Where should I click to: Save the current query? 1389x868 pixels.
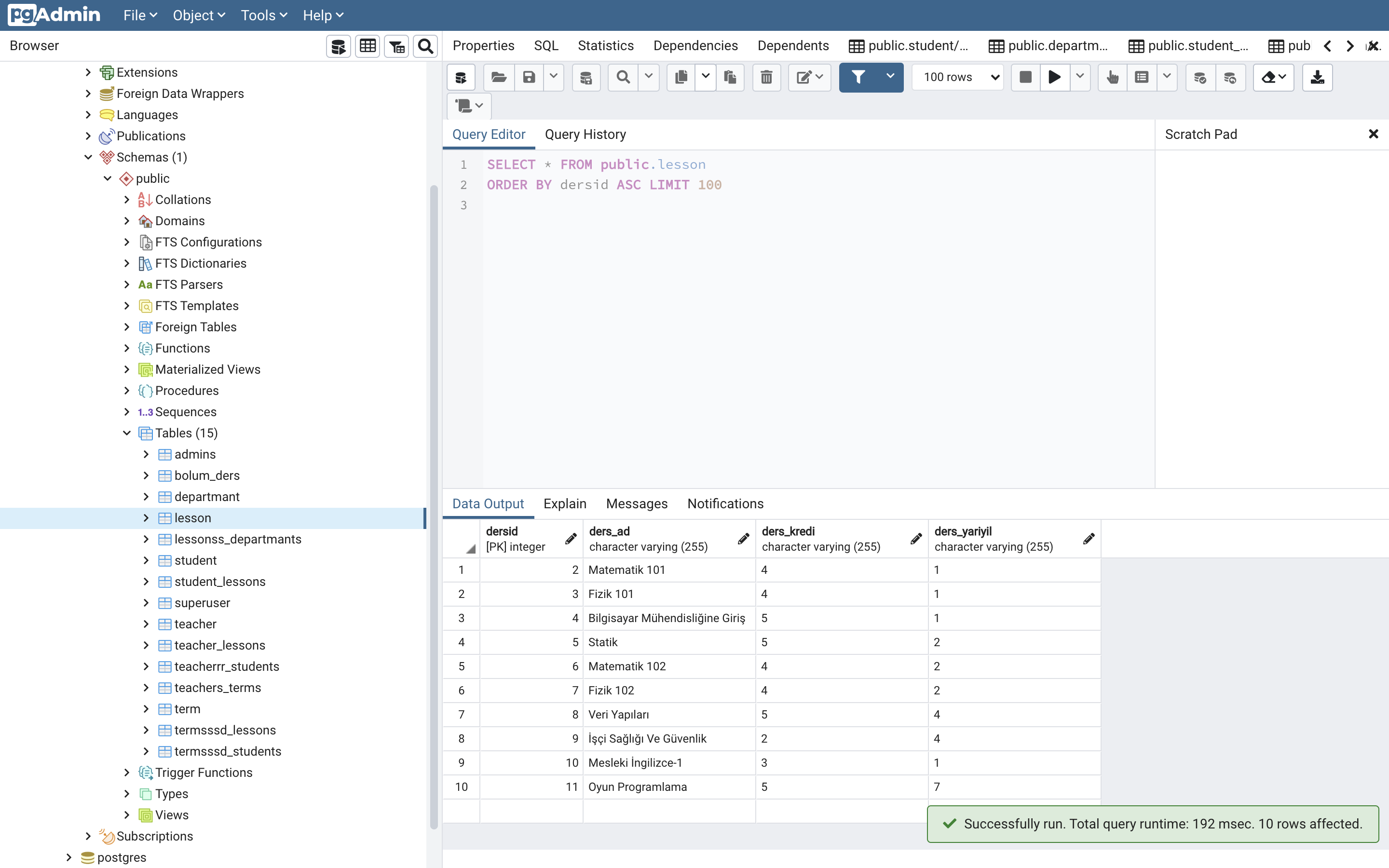[528, 77]
